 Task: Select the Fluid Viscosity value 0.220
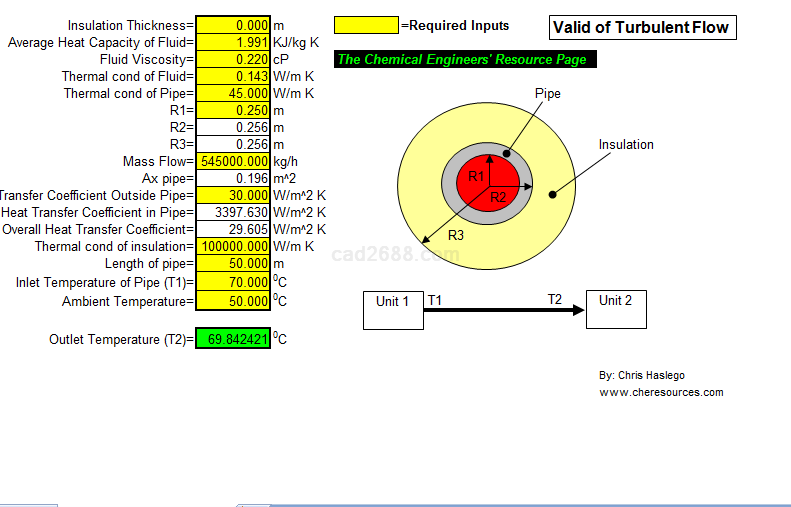(x=233, y=59)
